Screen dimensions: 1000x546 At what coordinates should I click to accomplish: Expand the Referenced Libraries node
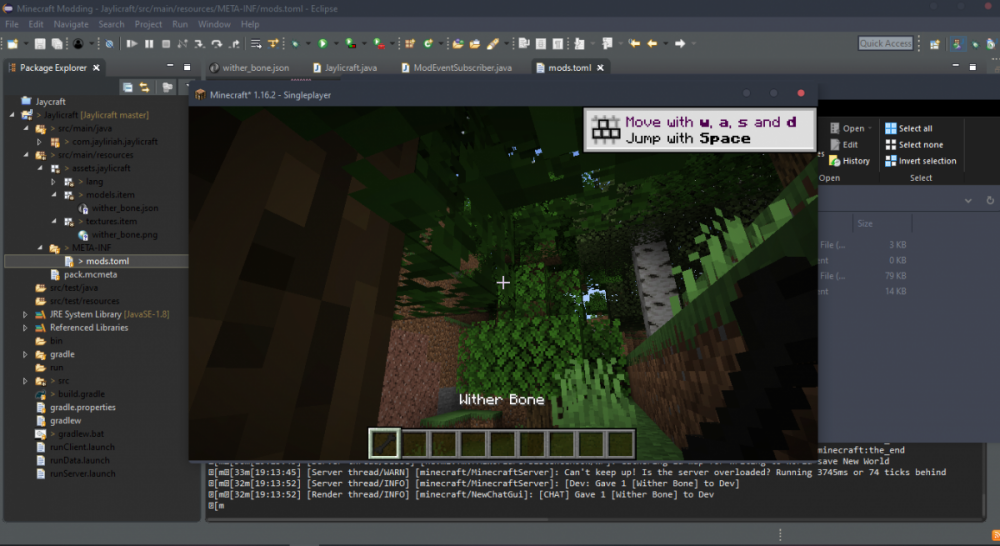pyautogui.click(x=26, y=328)
